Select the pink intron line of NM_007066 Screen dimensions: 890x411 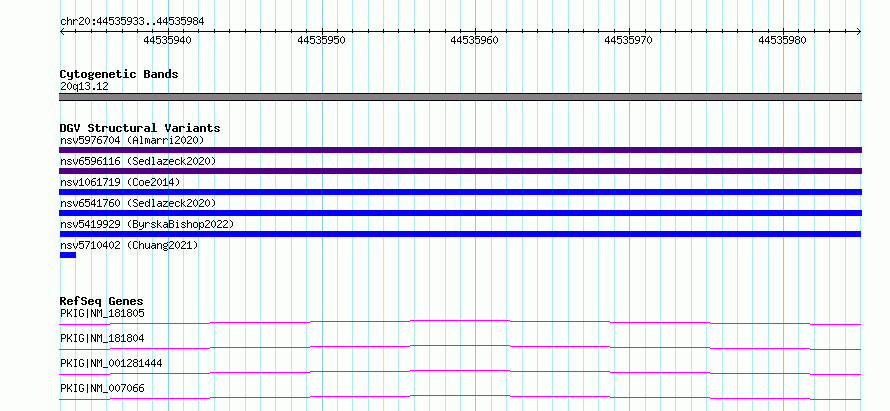460,397
